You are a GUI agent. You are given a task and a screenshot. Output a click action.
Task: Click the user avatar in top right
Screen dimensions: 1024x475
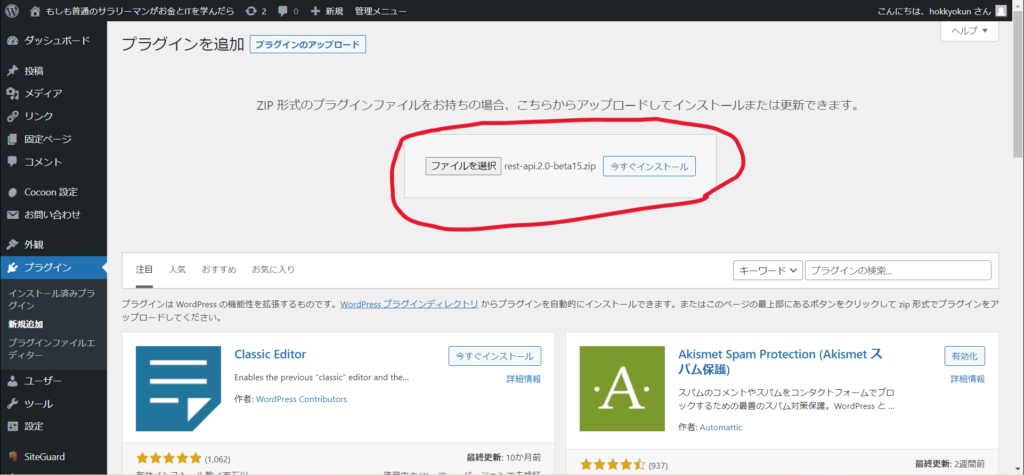pyautogui.click(x=1000, y=10)
